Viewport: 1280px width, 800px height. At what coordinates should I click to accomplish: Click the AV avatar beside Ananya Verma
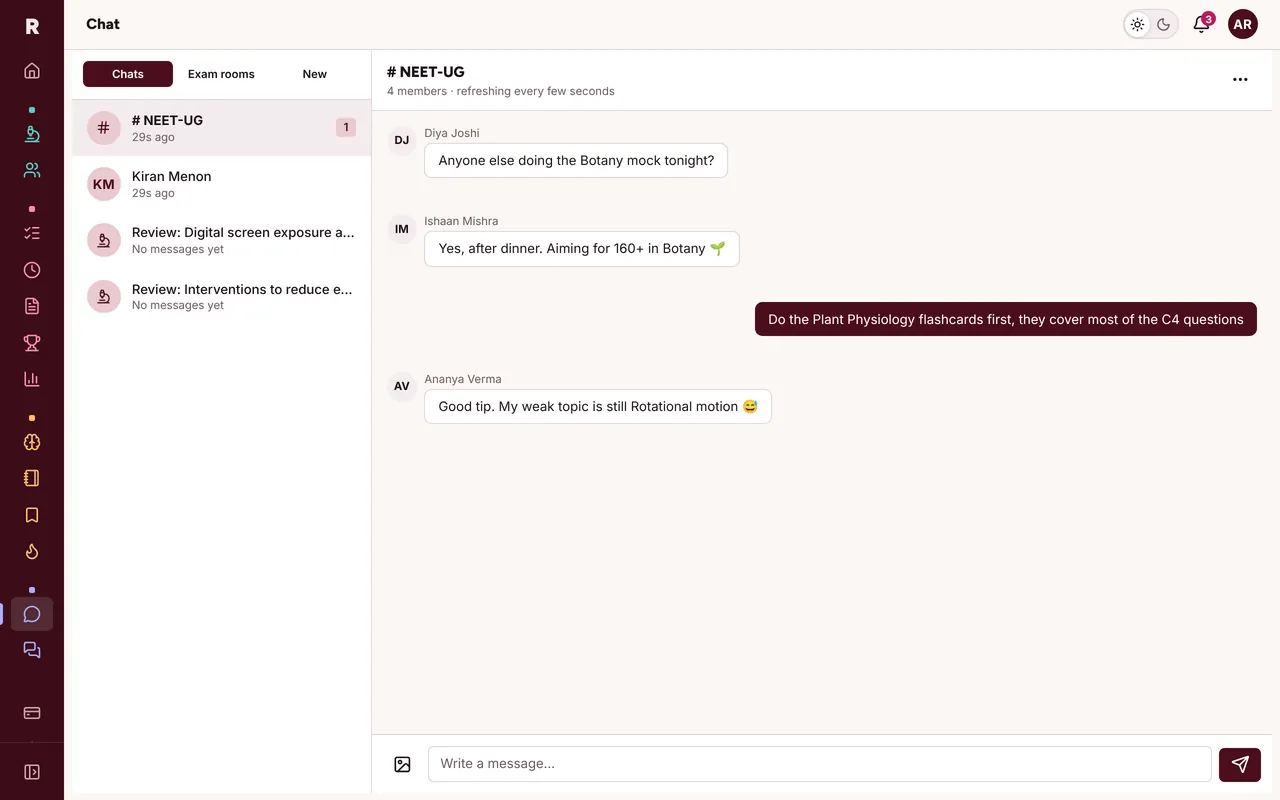(402, 386)
